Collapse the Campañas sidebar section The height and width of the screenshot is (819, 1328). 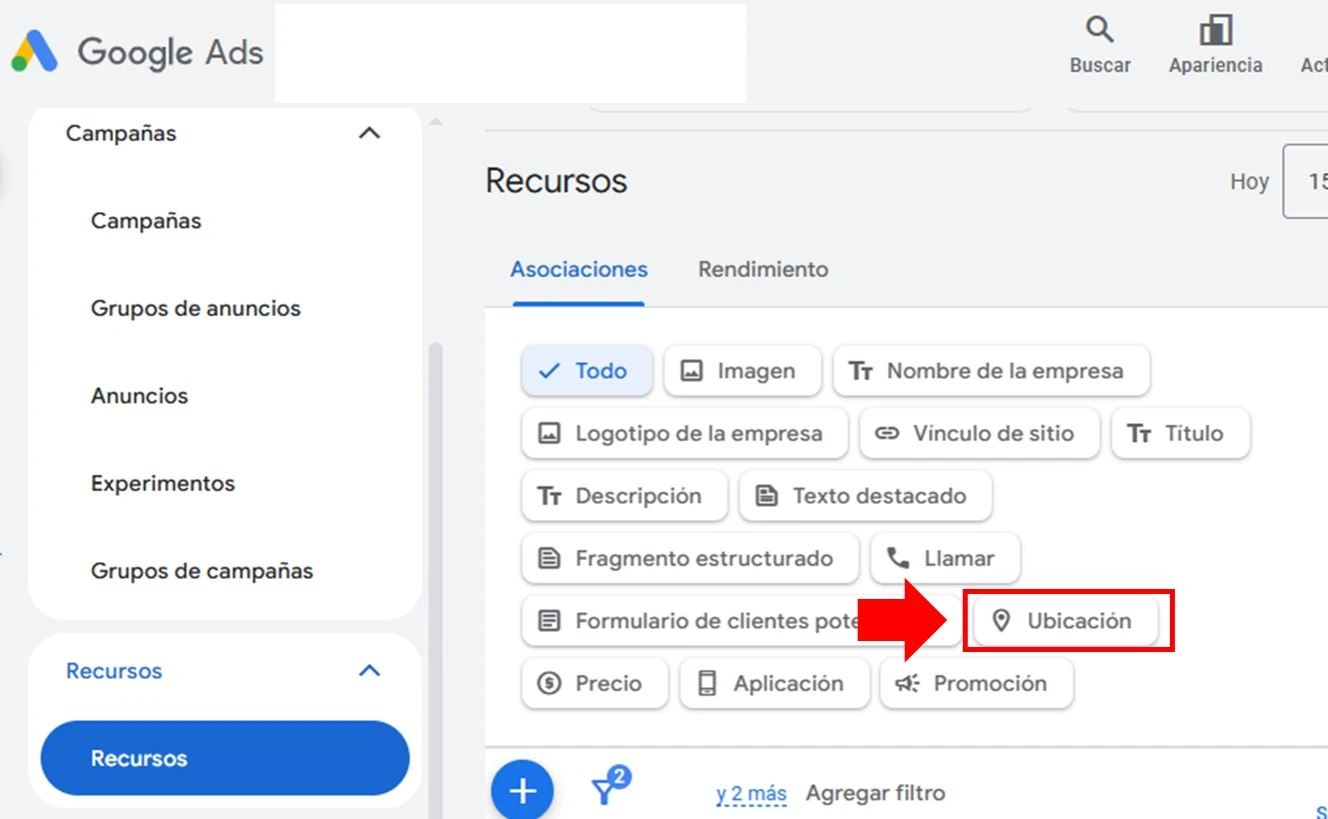click(x=369, y=133)
